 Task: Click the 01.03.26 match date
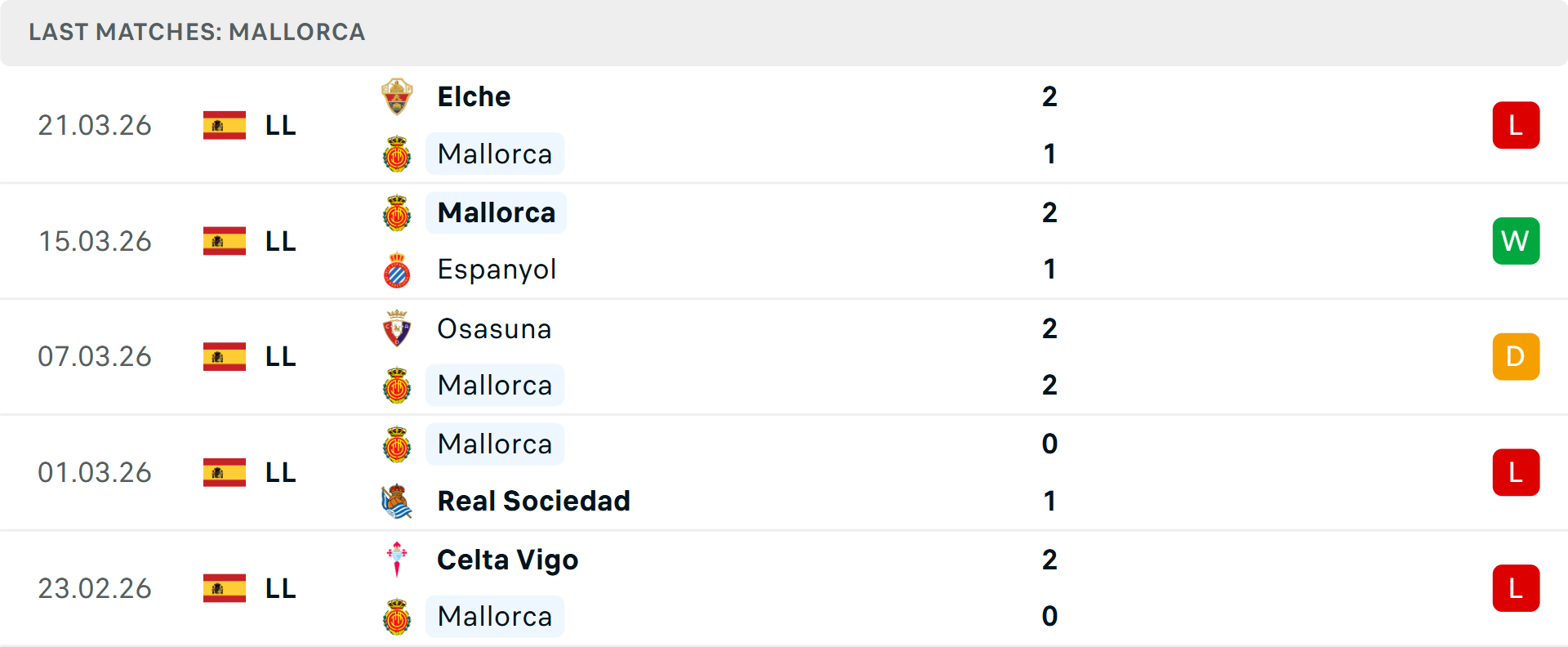tap(95, 473)
